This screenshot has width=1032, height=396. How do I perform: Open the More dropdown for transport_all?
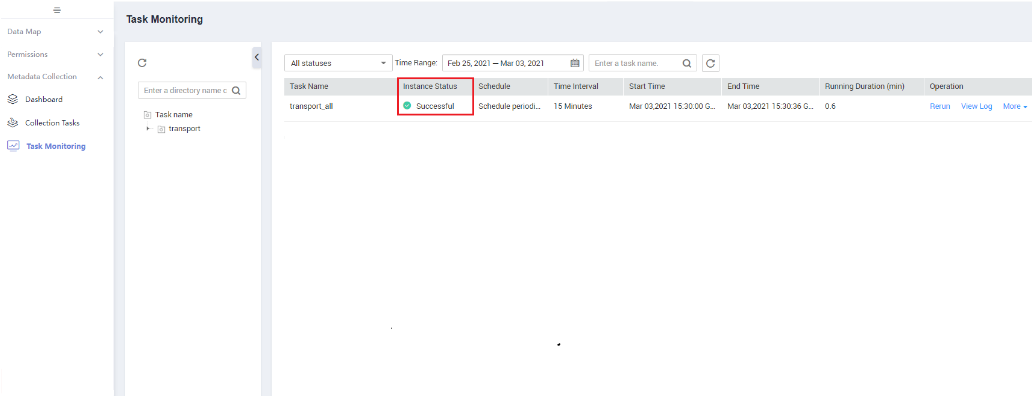pyautogui.click(x=1014, y=106)
